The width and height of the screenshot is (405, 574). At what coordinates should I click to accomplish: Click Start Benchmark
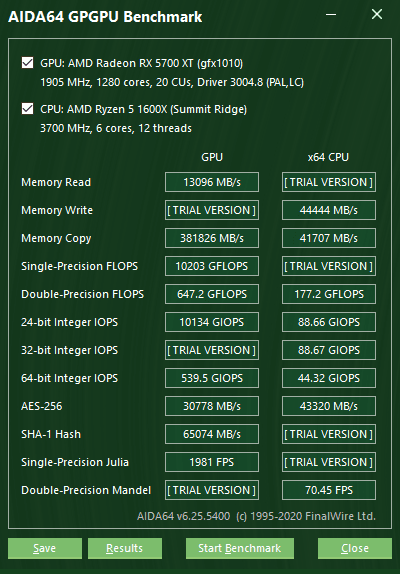tap(240, 548)
